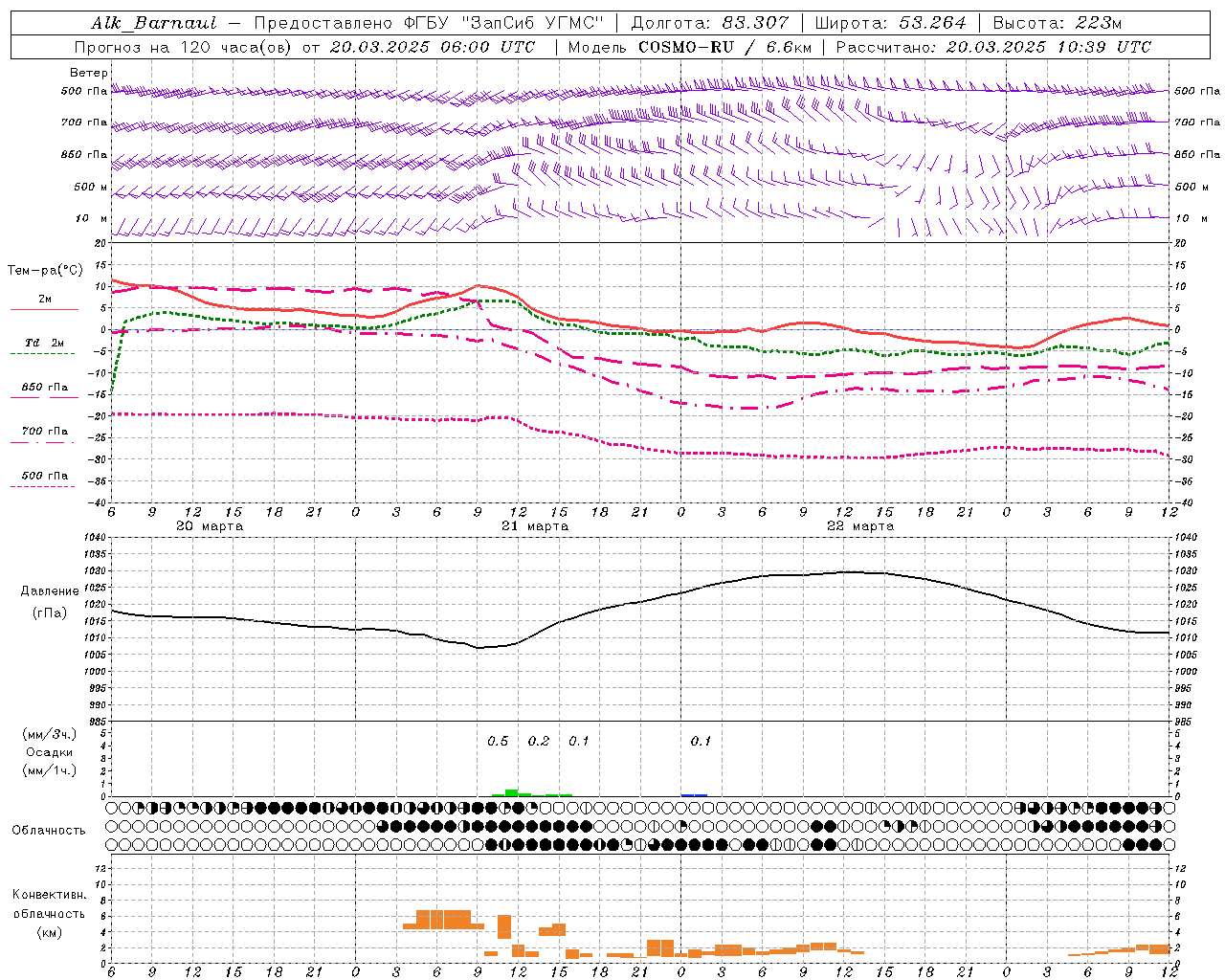Click the 'Тем-ра(°C)' temperature panel label

[x=46, y=271]
